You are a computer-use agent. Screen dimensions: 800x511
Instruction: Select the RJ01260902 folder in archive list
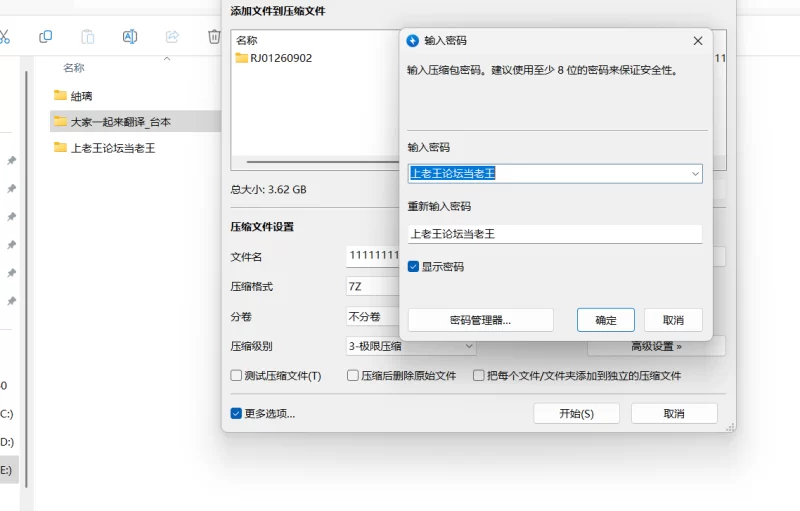tap(280, 58)
